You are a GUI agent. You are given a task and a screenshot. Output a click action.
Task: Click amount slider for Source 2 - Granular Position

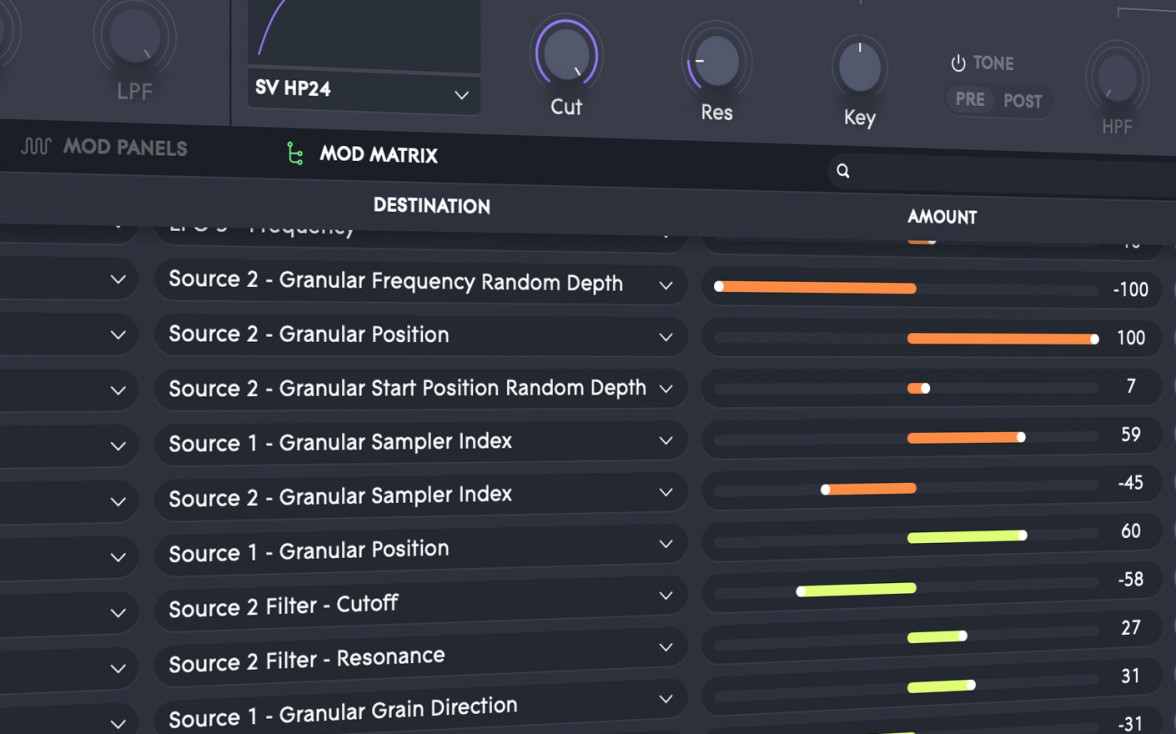[x=906, y=339]
